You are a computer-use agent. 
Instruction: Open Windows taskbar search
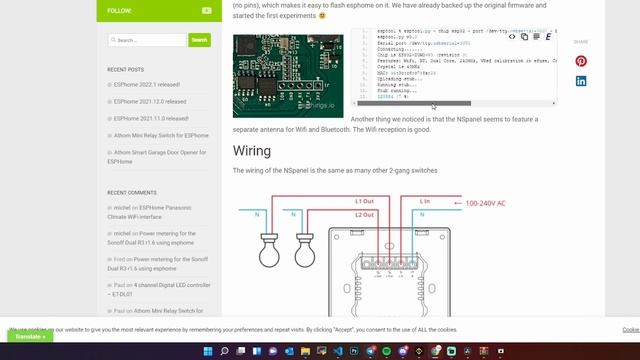point(224,351)
